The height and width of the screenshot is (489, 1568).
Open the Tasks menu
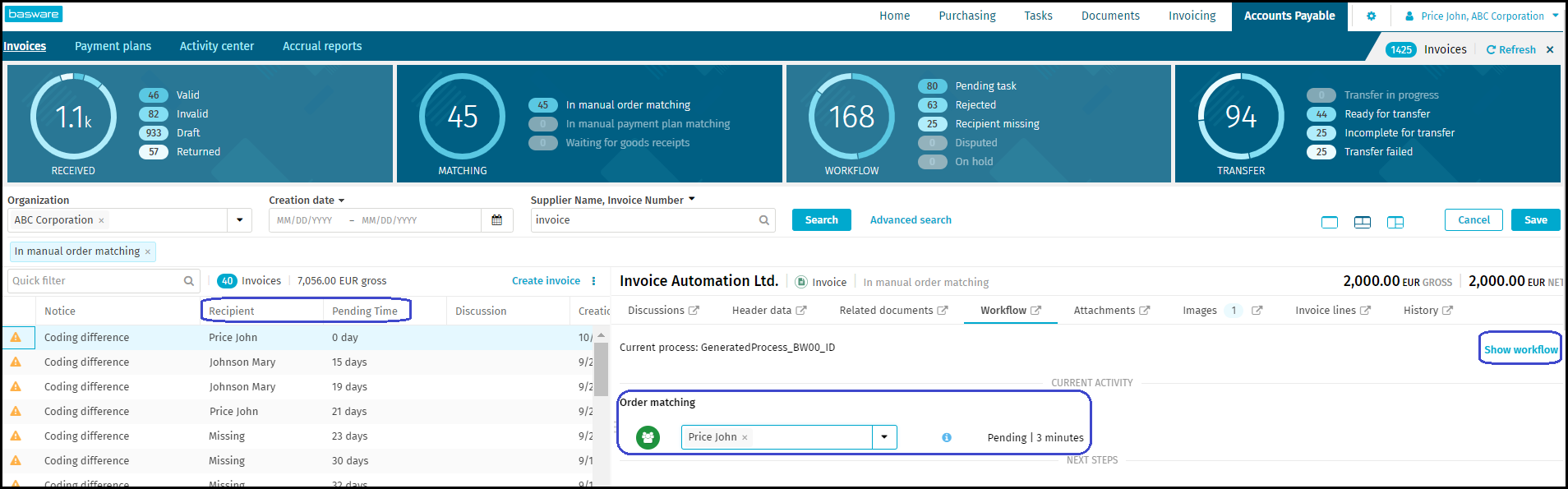pos(1038,16)
